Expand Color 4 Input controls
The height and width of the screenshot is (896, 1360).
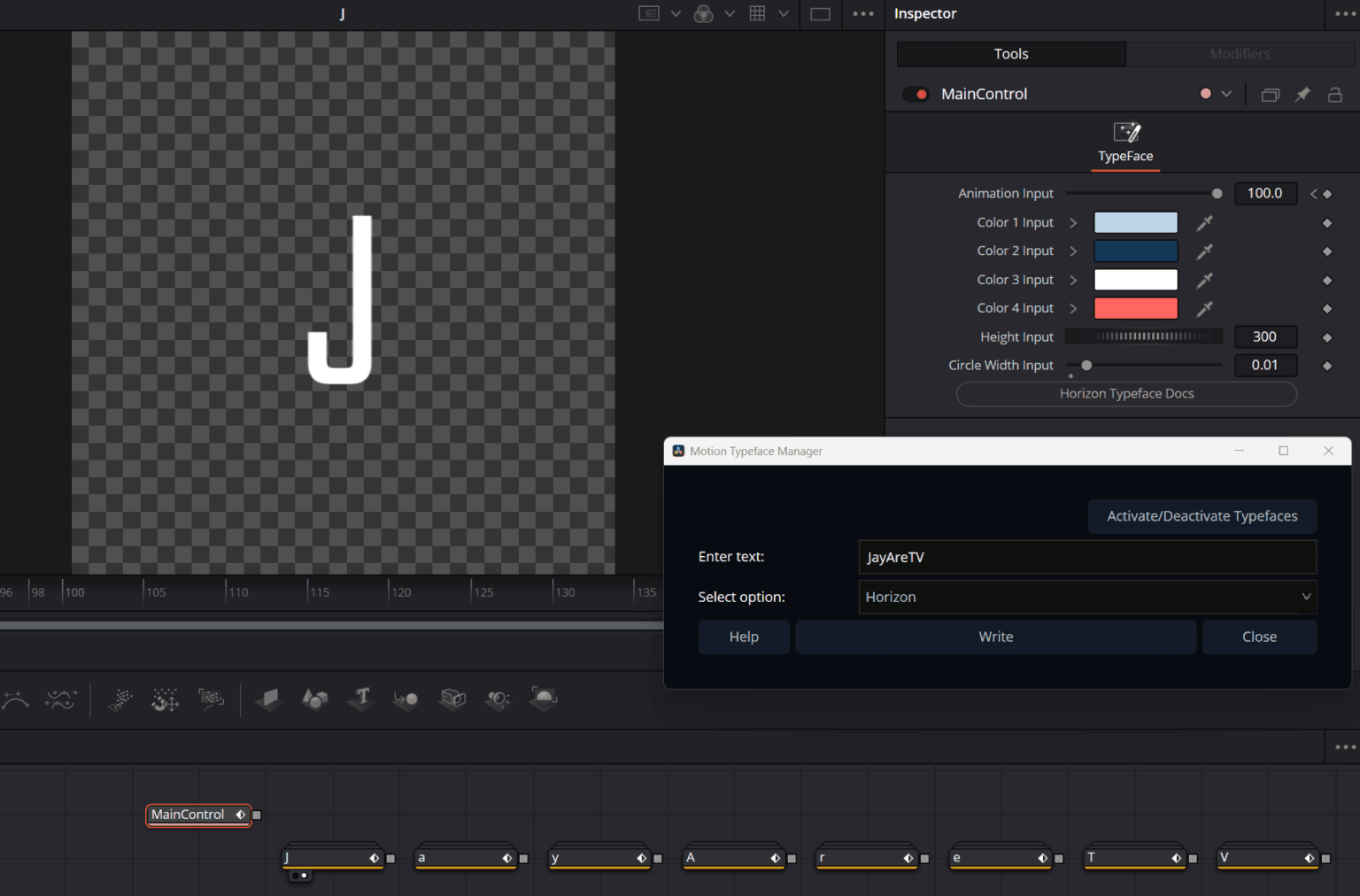[1073, 308]
